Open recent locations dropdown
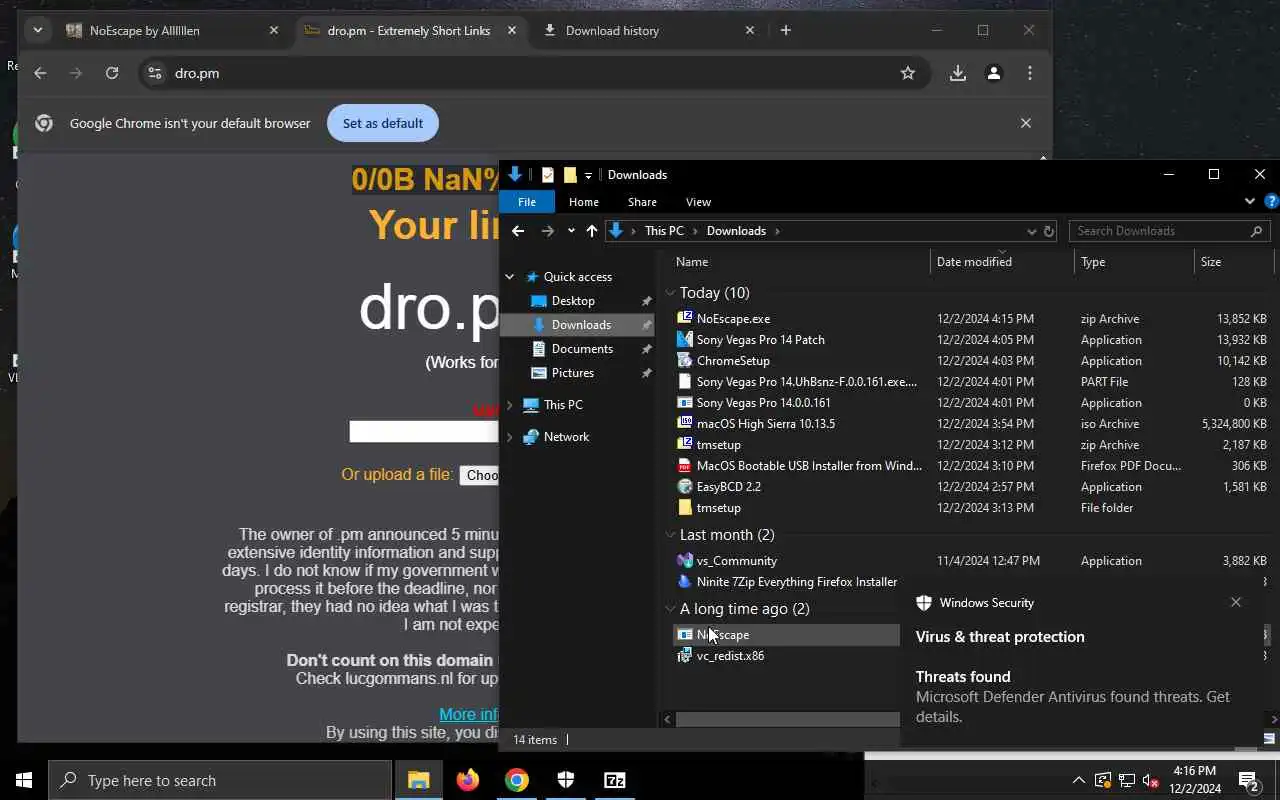This screenshot has width=1280, height=800. pos(571,231)
